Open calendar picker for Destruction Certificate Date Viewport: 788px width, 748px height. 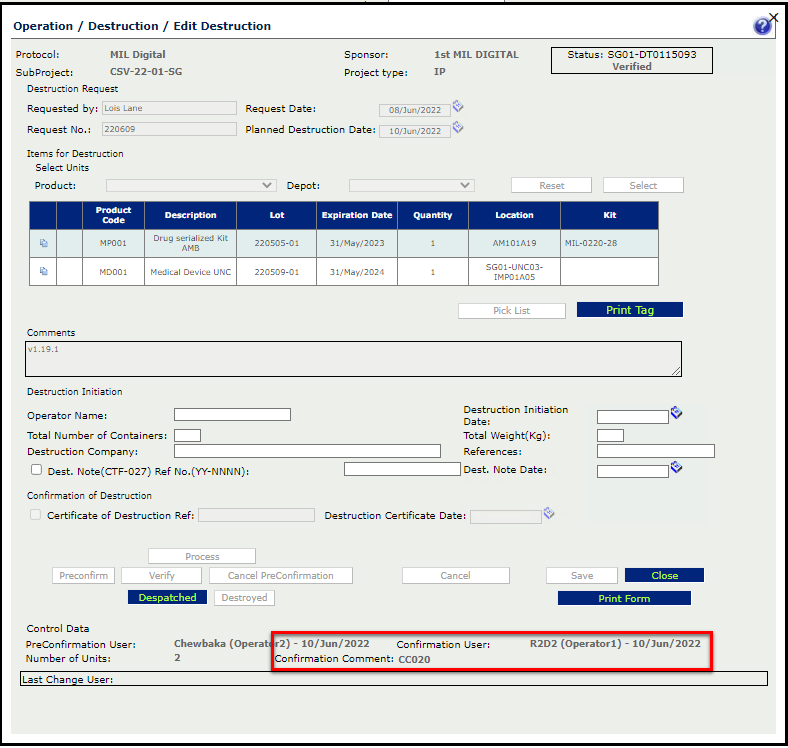tap(549, 513)
